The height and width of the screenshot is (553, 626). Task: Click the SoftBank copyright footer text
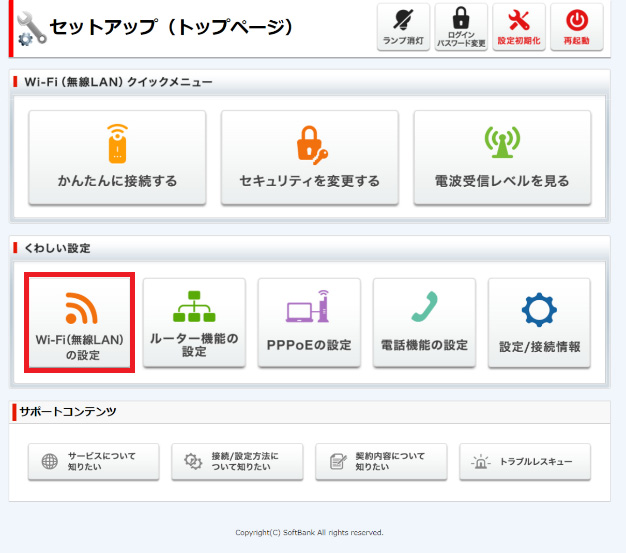click(x=309, y=532)
